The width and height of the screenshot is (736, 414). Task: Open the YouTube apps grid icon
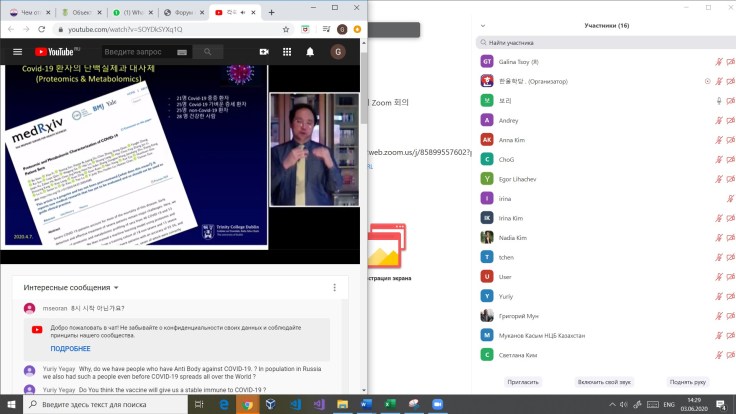[288, 51]
